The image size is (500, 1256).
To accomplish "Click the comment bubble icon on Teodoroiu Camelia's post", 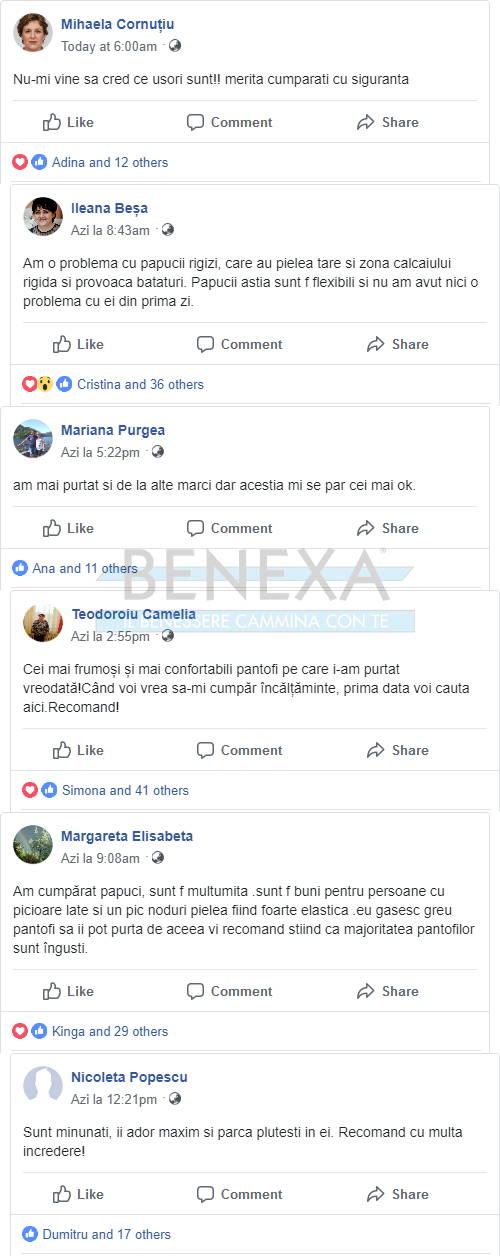I will pyautogui.click(x=205, y=750).
